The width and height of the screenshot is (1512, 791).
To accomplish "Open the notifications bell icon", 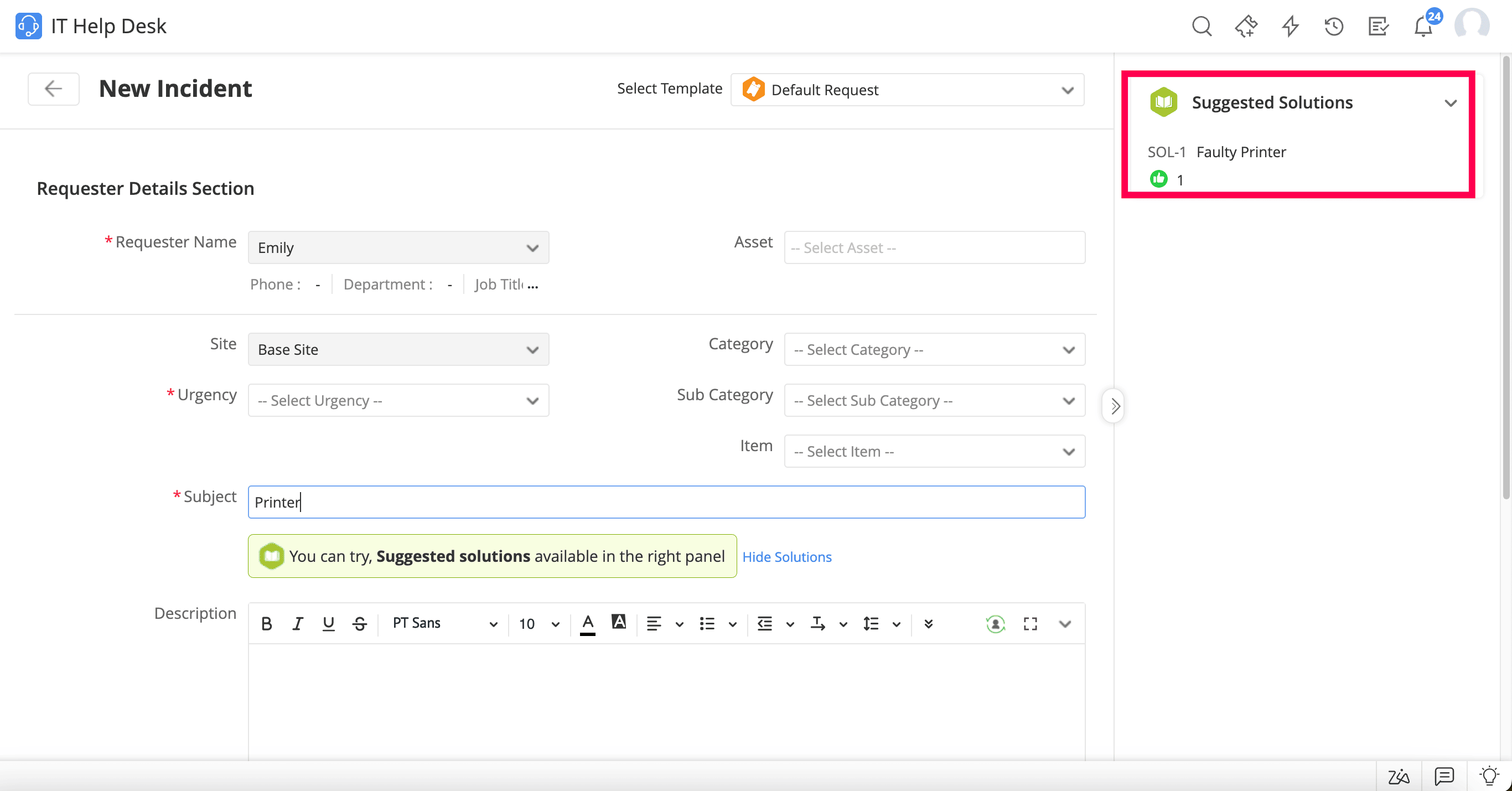I will coord(1423,27).
